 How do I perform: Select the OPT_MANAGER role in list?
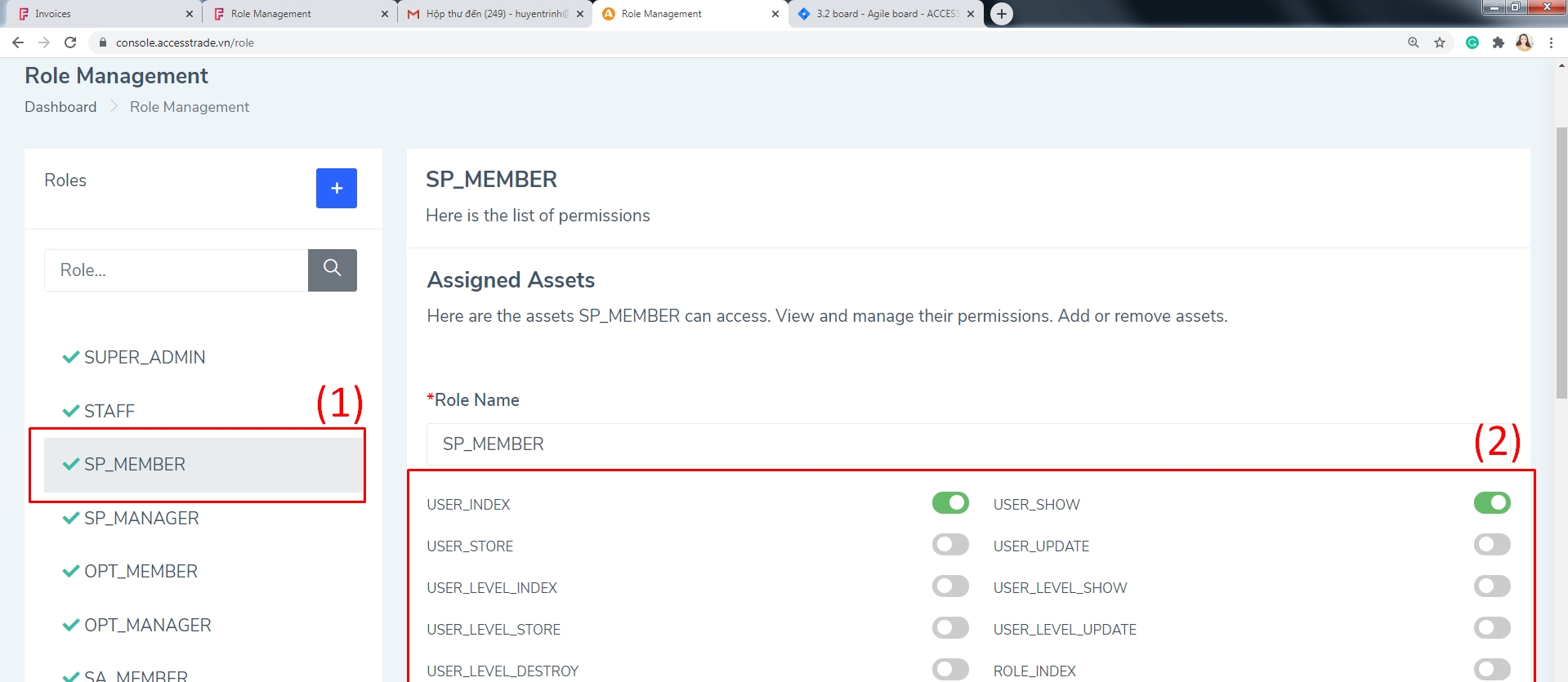coord(147,626)
